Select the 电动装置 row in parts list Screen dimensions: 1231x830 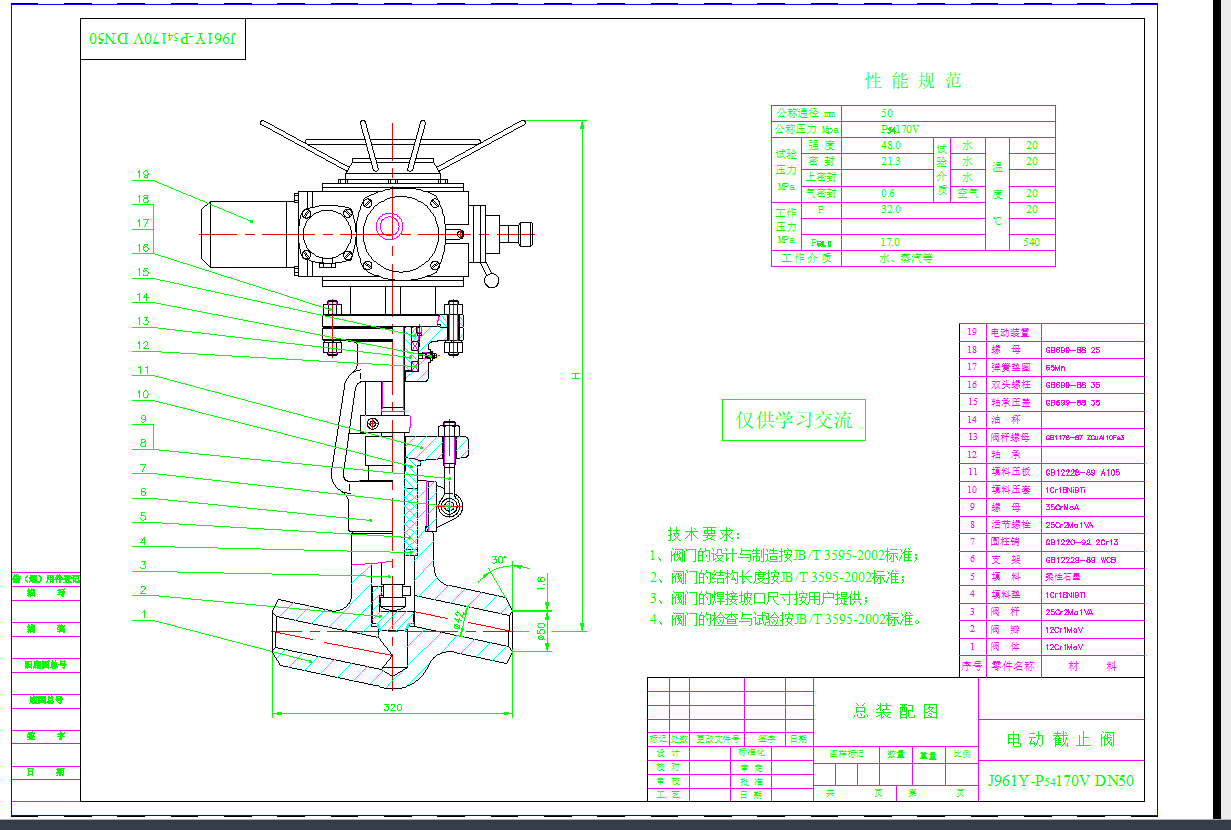tap(1014, 332)
